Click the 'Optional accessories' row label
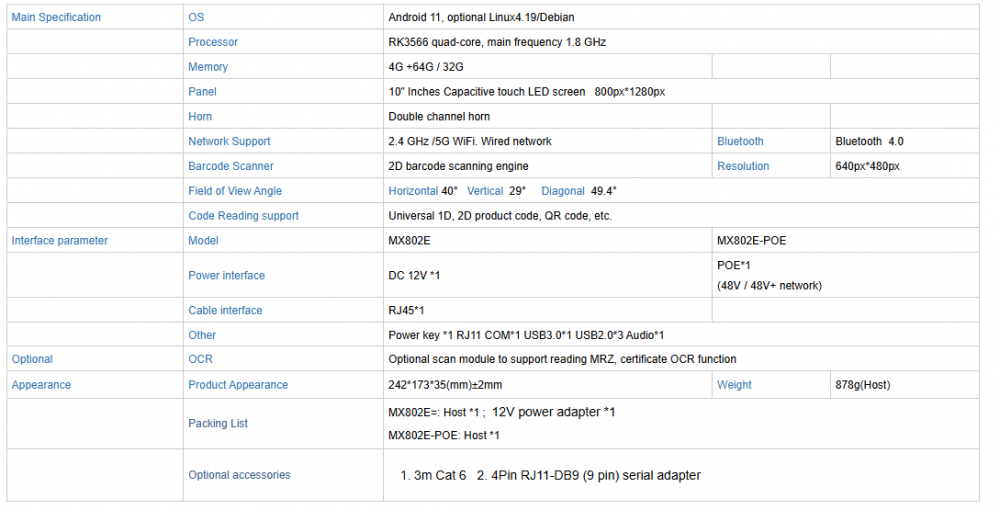1000x510 pixels. 239,475
